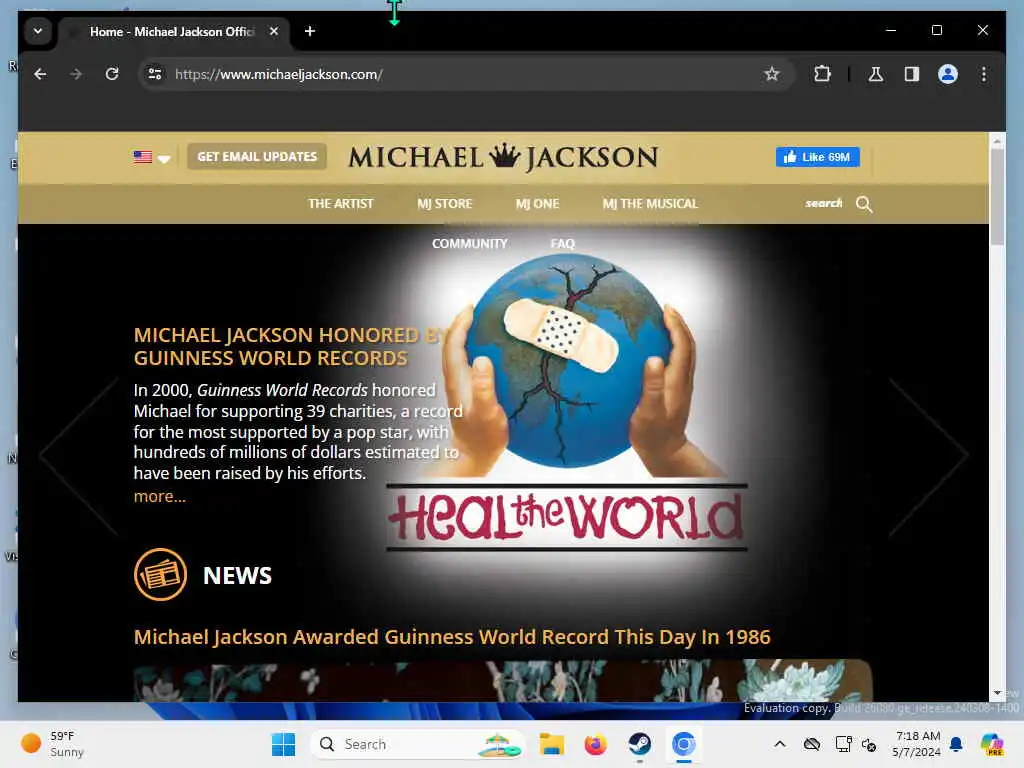Open the Guinness Record 1986 news article

pos(452,637)
